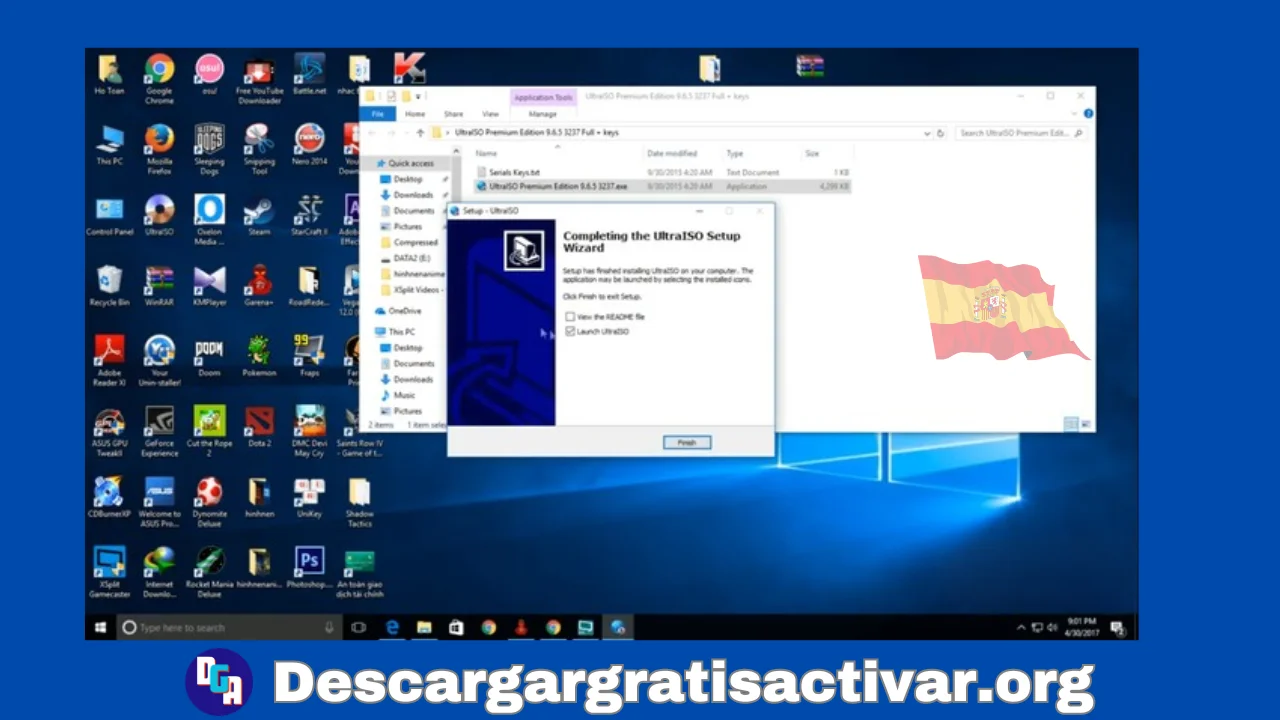Switch Explorer to details view icon
The image size is (1280, 720).
point(1069,424)
